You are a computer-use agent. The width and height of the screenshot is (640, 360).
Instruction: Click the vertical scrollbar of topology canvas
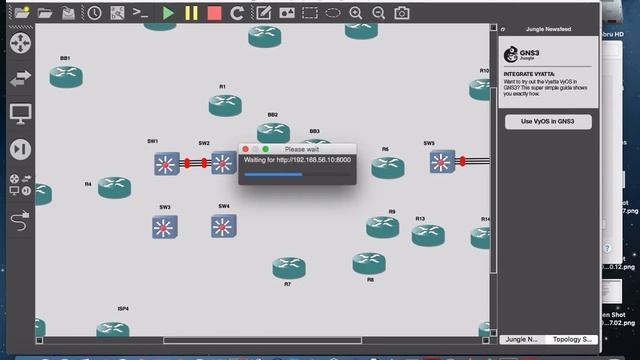493,180
